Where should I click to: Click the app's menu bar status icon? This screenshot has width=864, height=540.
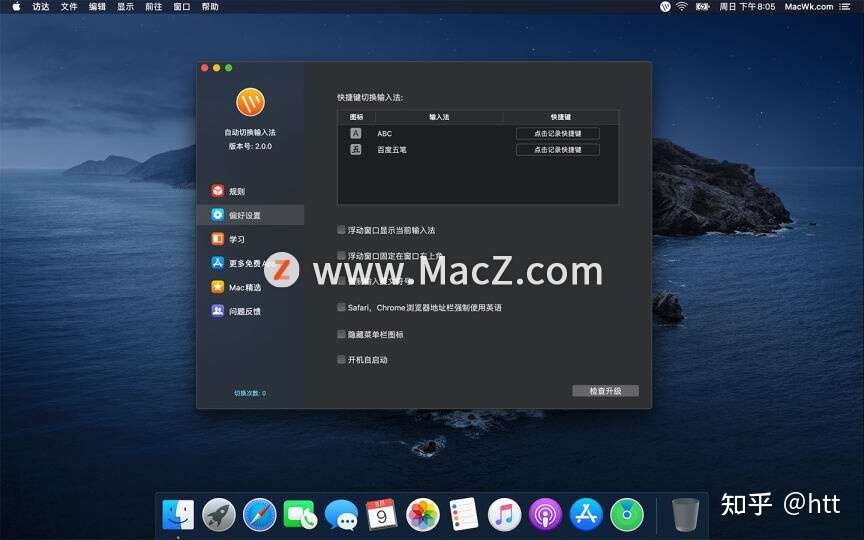click(665, 7)
